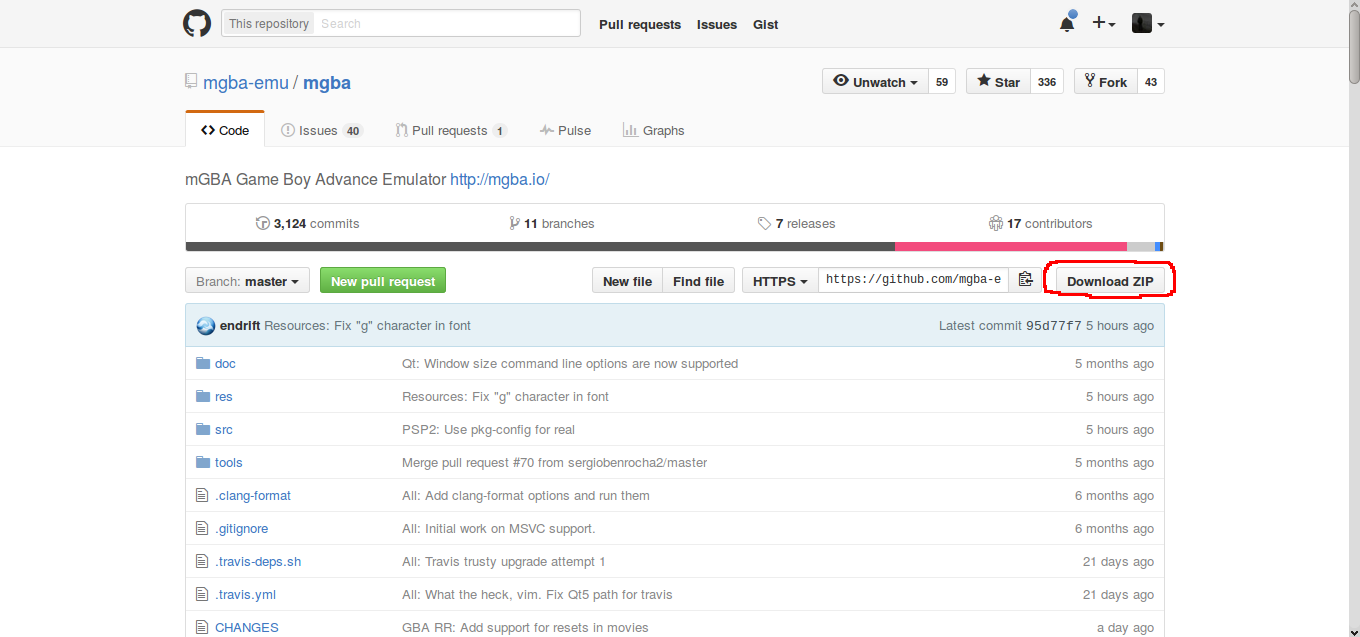Click the contributors people icon

pos(996,223)
